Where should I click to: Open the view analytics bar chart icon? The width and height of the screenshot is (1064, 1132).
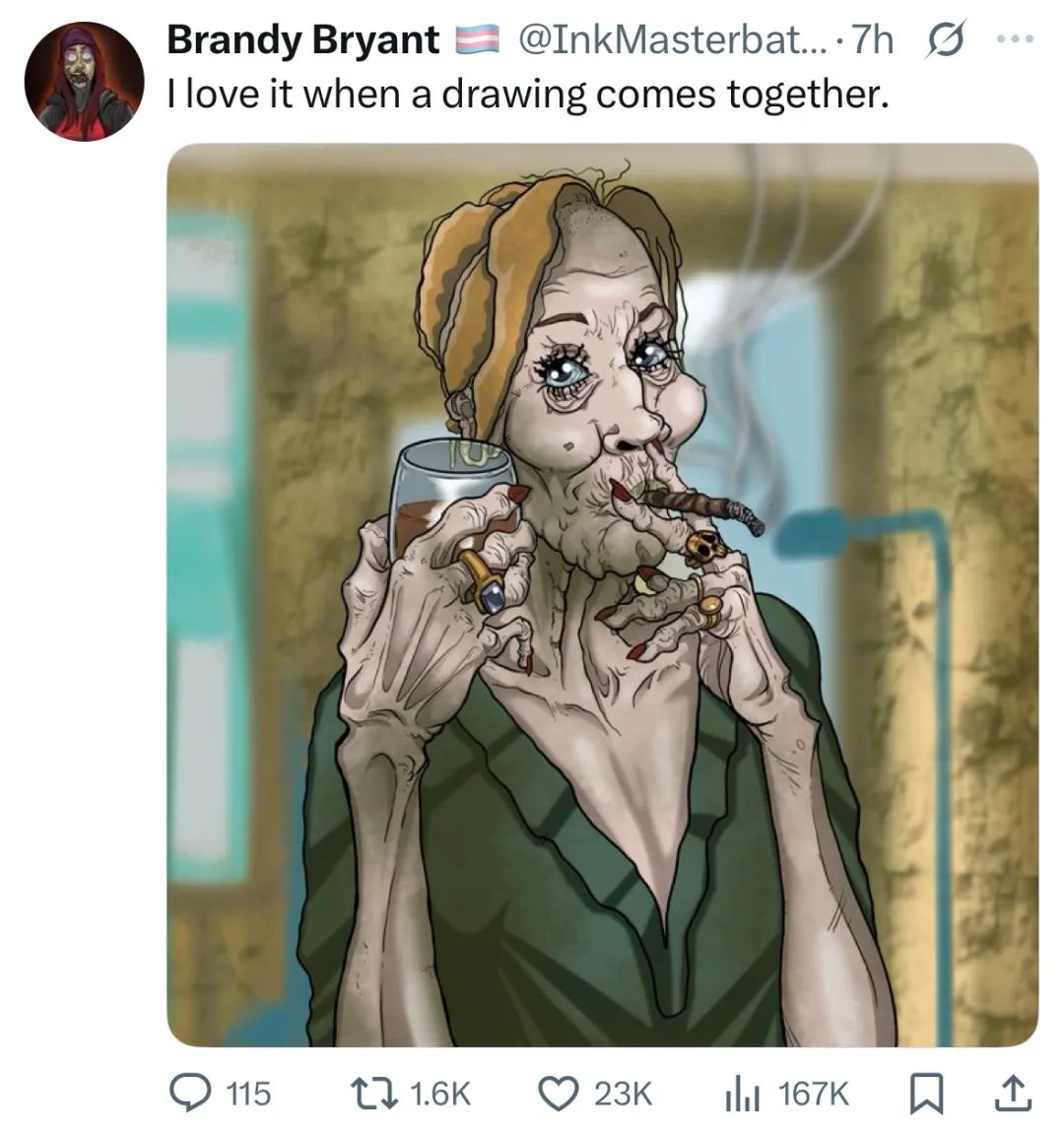click(741, 1094)
